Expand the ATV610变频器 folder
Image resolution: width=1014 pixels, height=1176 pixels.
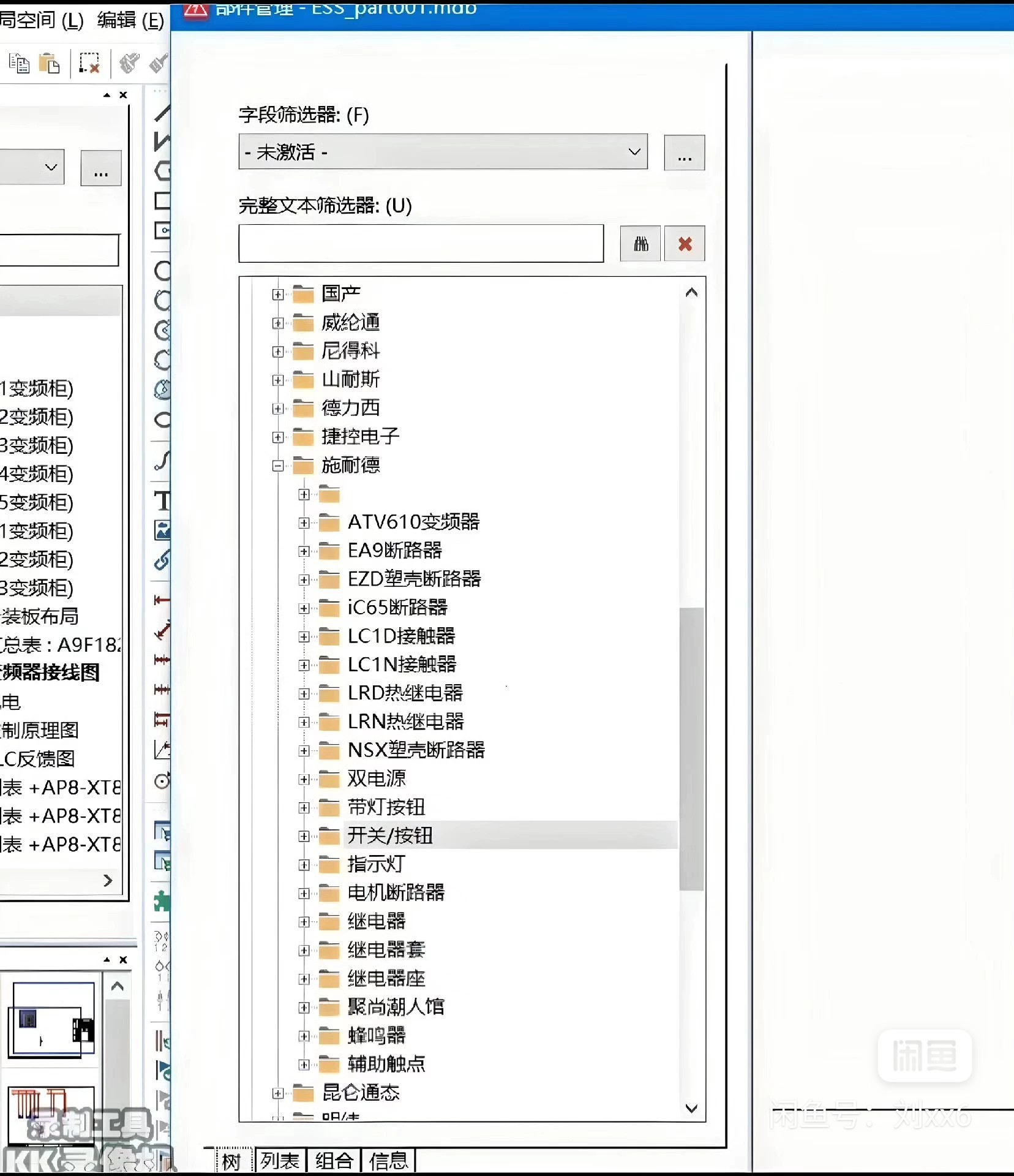pos(304,523)
